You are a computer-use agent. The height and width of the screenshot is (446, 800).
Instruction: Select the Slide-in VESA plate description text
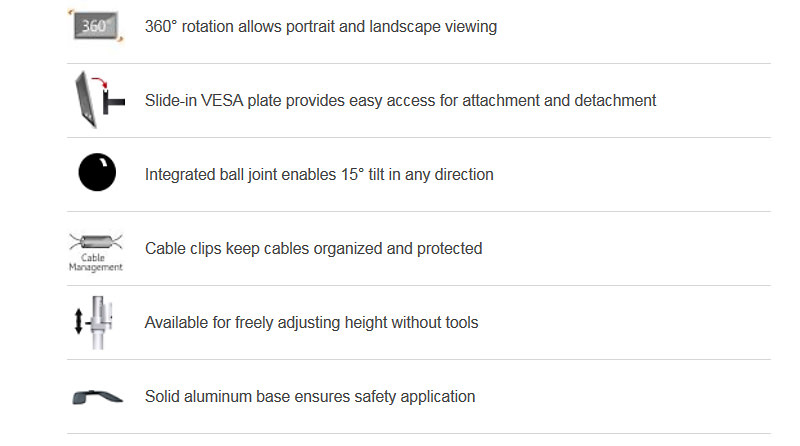(400, 101)
